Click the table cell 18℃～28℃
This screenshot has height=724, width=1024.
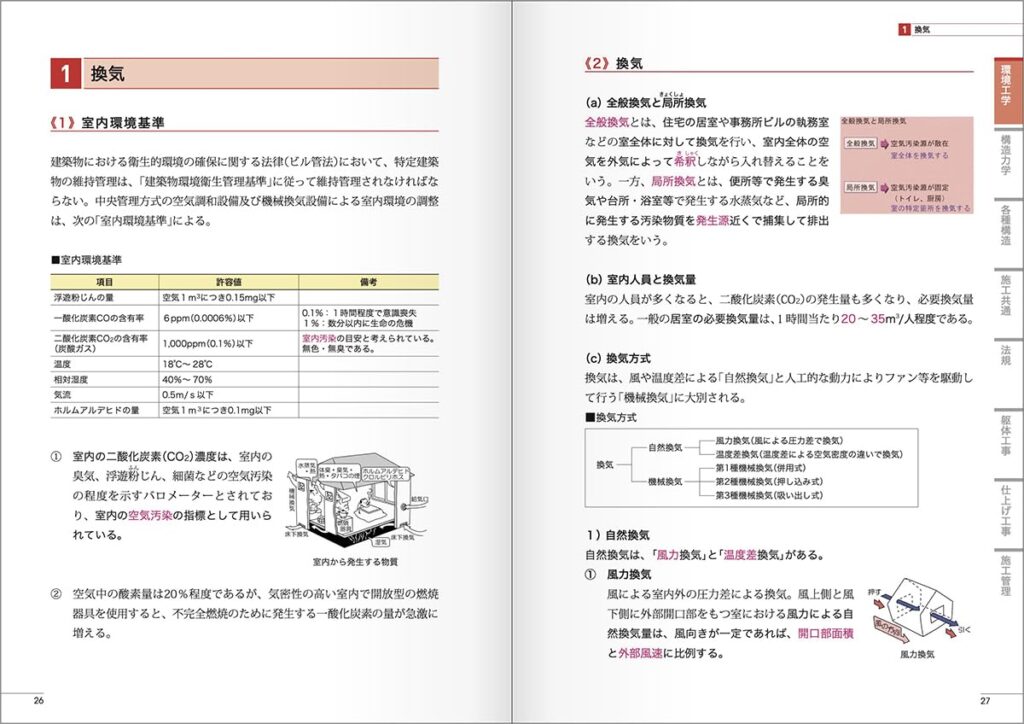click(229, 364)
